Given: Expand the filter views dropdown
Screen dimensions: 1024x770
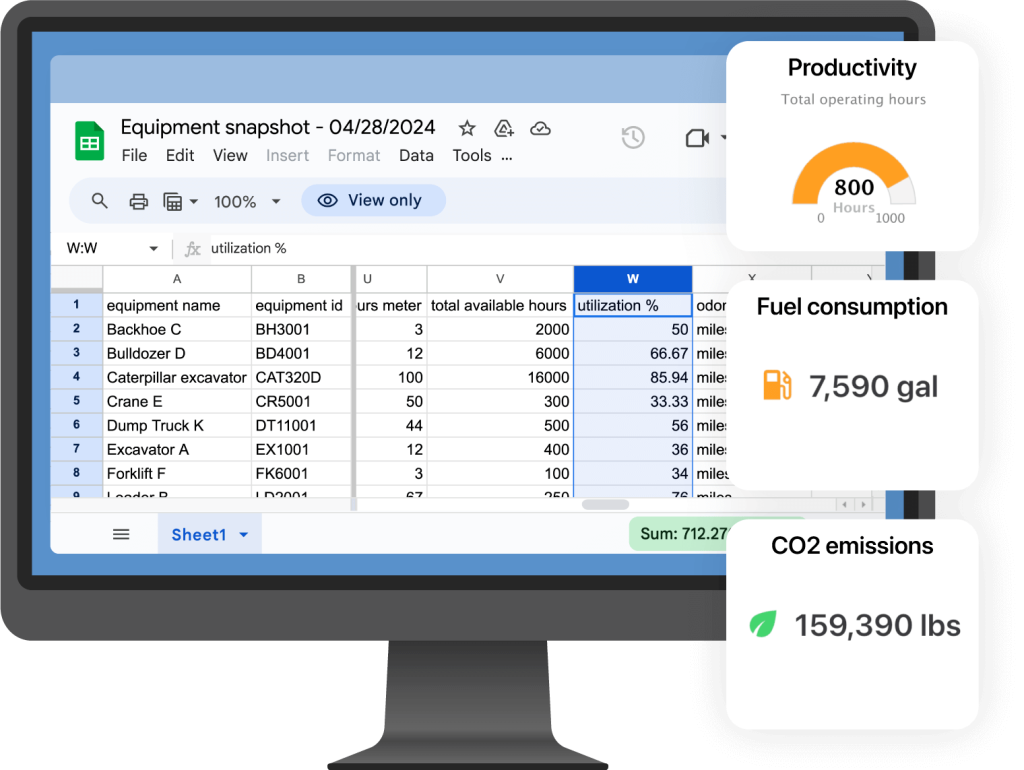Looking at the screenshot, I should 181,201.
